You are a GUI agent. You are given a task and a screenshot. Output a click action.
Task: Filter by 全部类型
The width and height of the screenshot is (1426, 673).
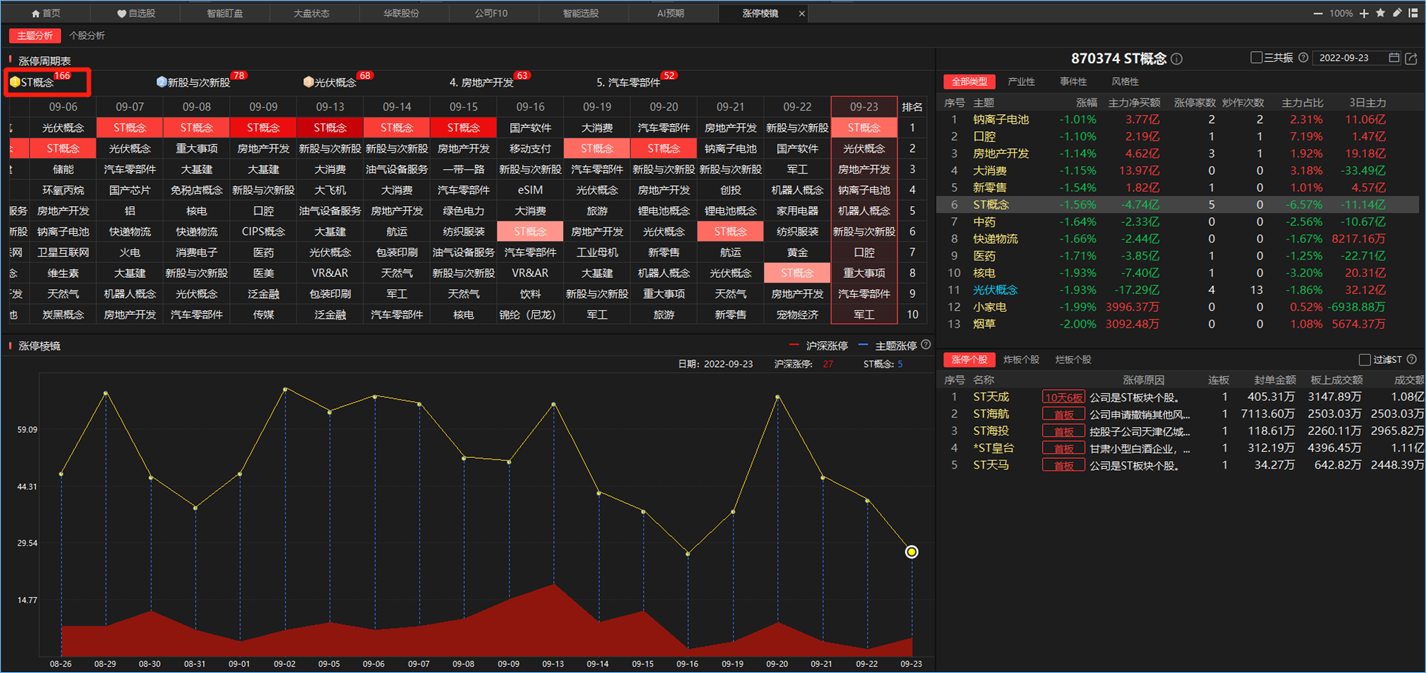(969, 82)
